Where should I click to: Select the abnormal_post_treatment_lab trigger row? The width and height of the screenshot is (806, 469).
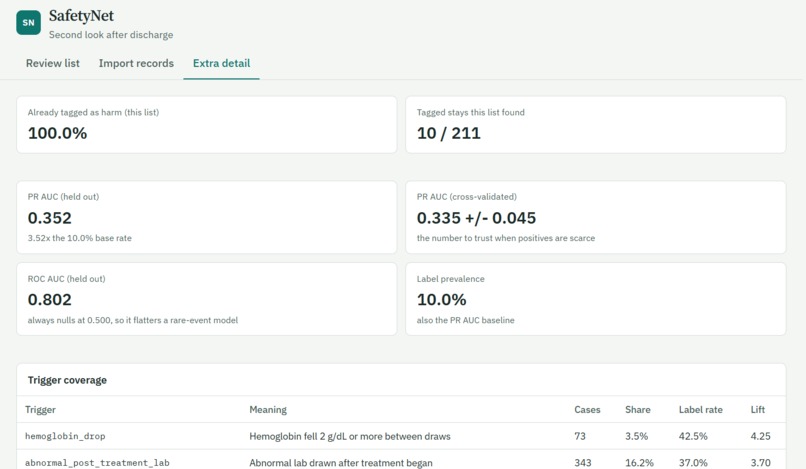401,460
